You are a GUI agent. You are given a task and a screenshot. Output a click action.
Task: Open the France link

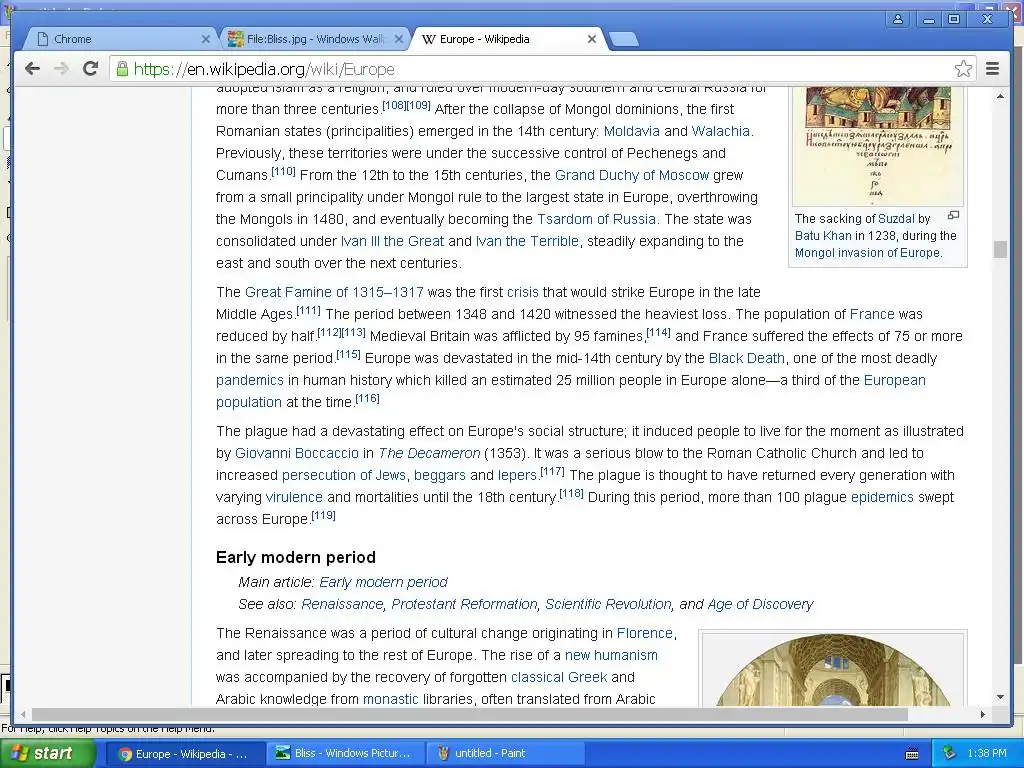point(872,314)
